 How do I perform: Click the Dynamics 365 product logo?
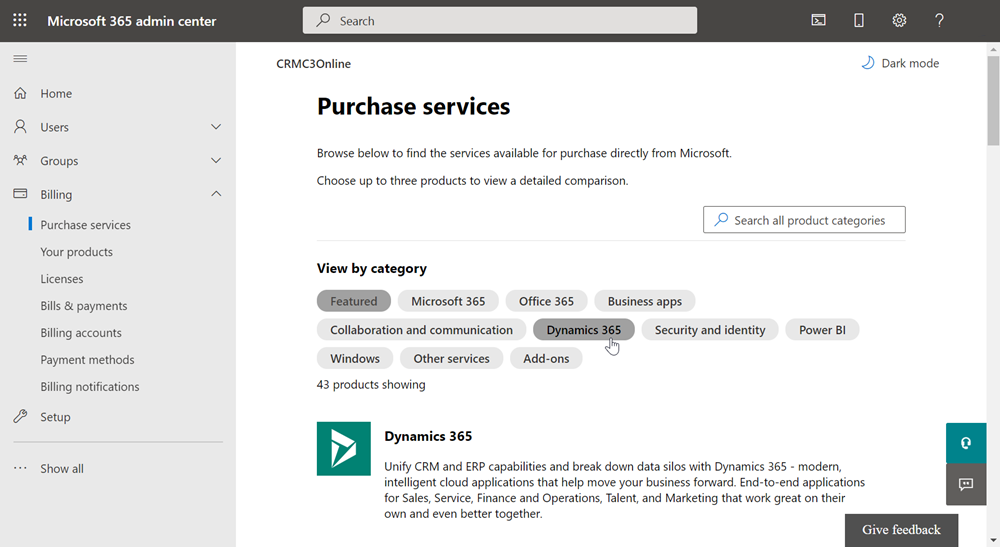tap(343, 448)
